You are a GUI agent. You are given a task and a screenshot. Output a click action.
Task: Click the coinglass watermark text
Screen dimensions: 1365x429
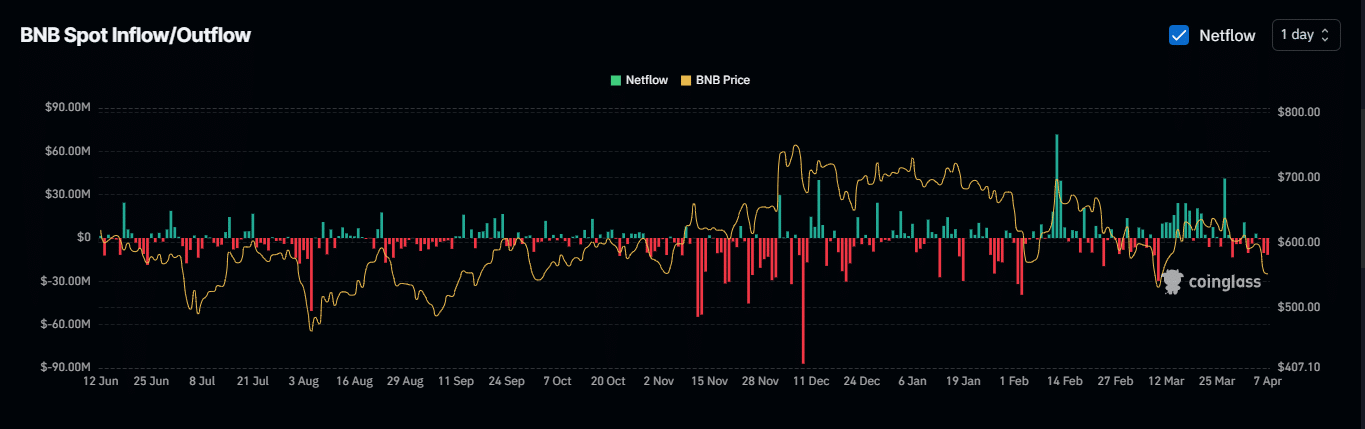tap(1224, 283)
